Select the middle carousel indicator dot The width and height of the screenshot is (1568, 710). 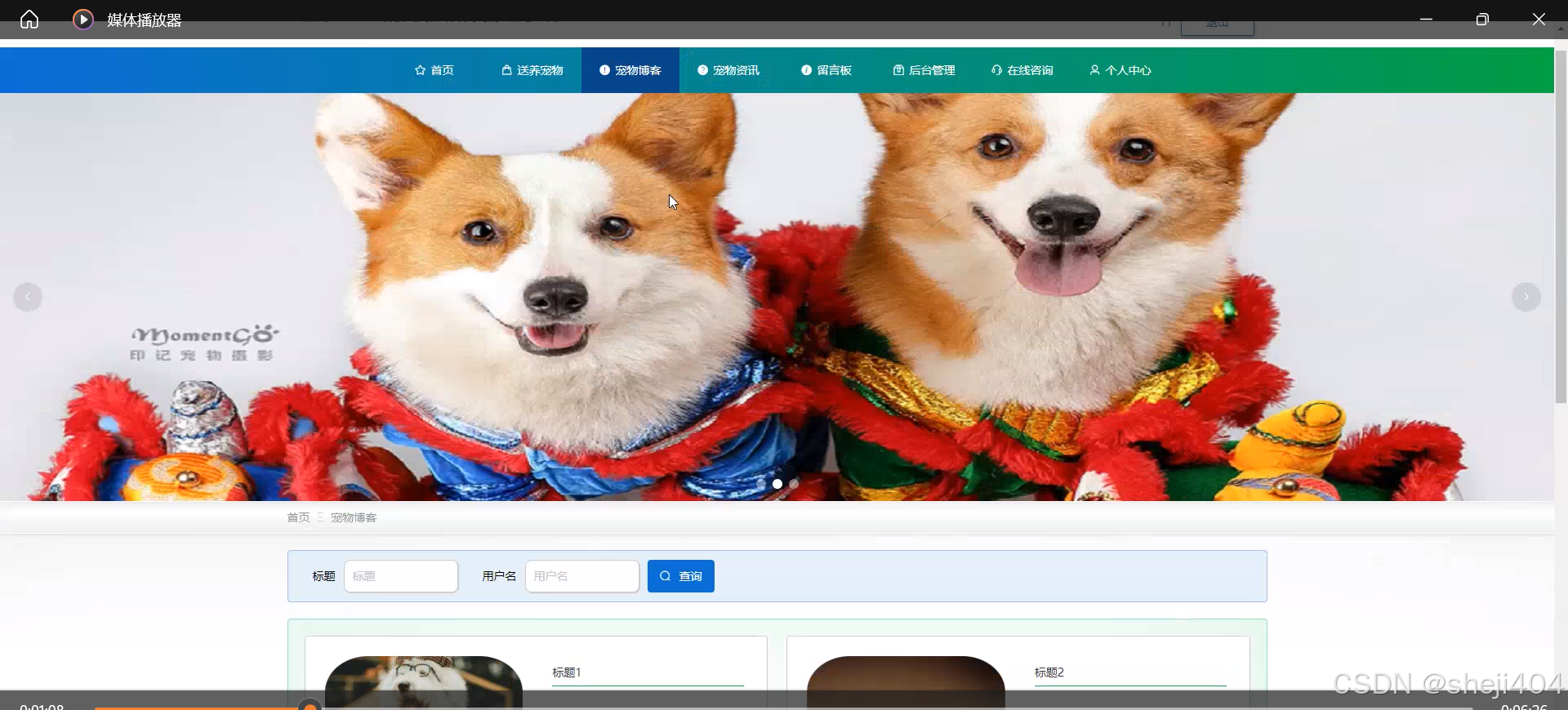point(777,484)
